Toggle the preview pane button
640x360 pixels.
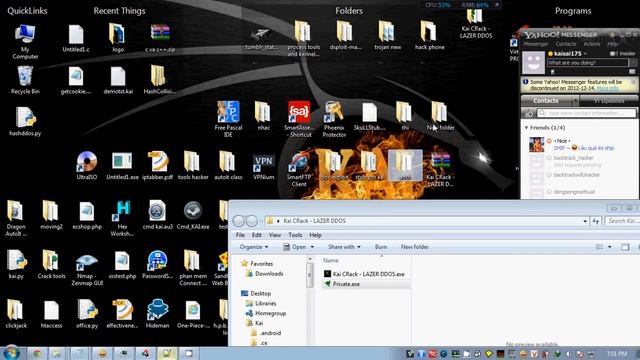(625, 247)
